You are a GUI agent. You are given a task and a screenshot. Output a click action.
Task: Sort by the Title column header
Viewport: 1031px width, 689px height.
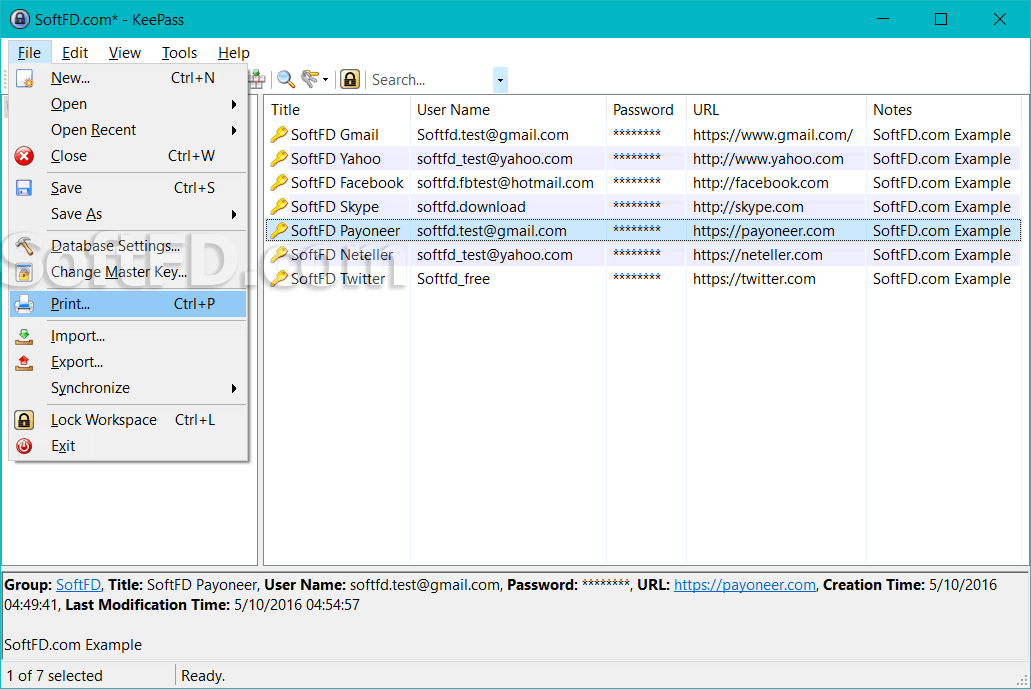[x=337, y=110]
